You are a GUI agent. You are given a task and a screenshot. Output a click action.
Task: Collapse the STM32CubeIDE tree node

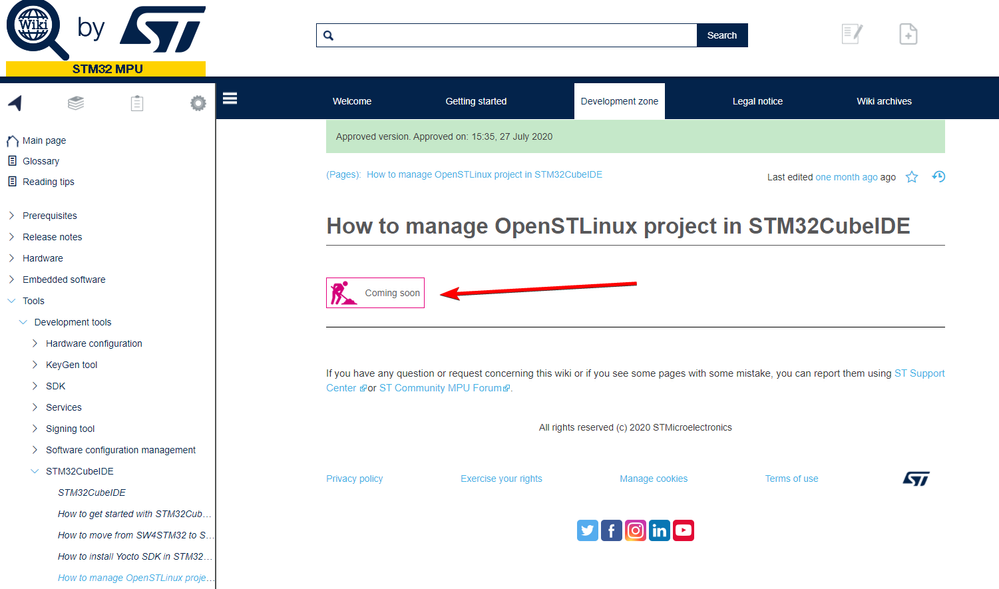tap(35, 471)
